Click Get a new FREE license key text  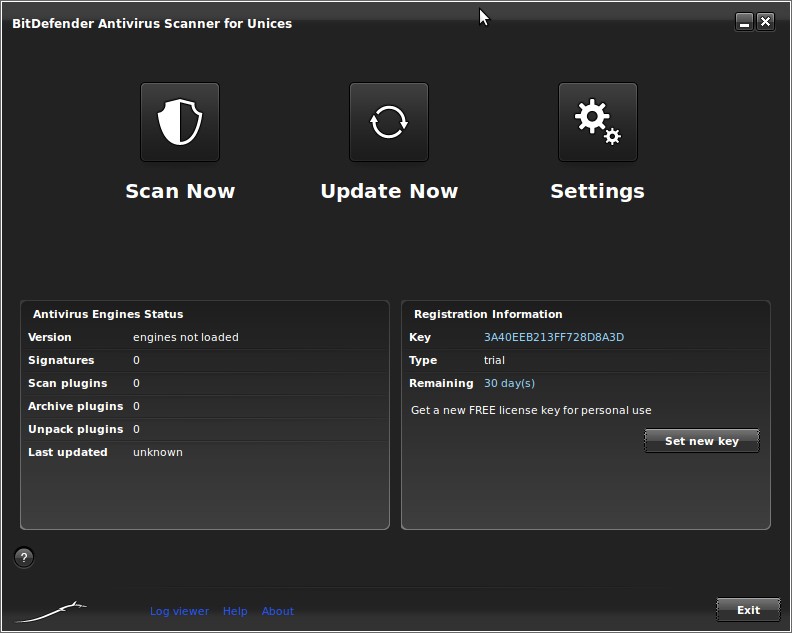pyautogui.click(x=531, y=410)
